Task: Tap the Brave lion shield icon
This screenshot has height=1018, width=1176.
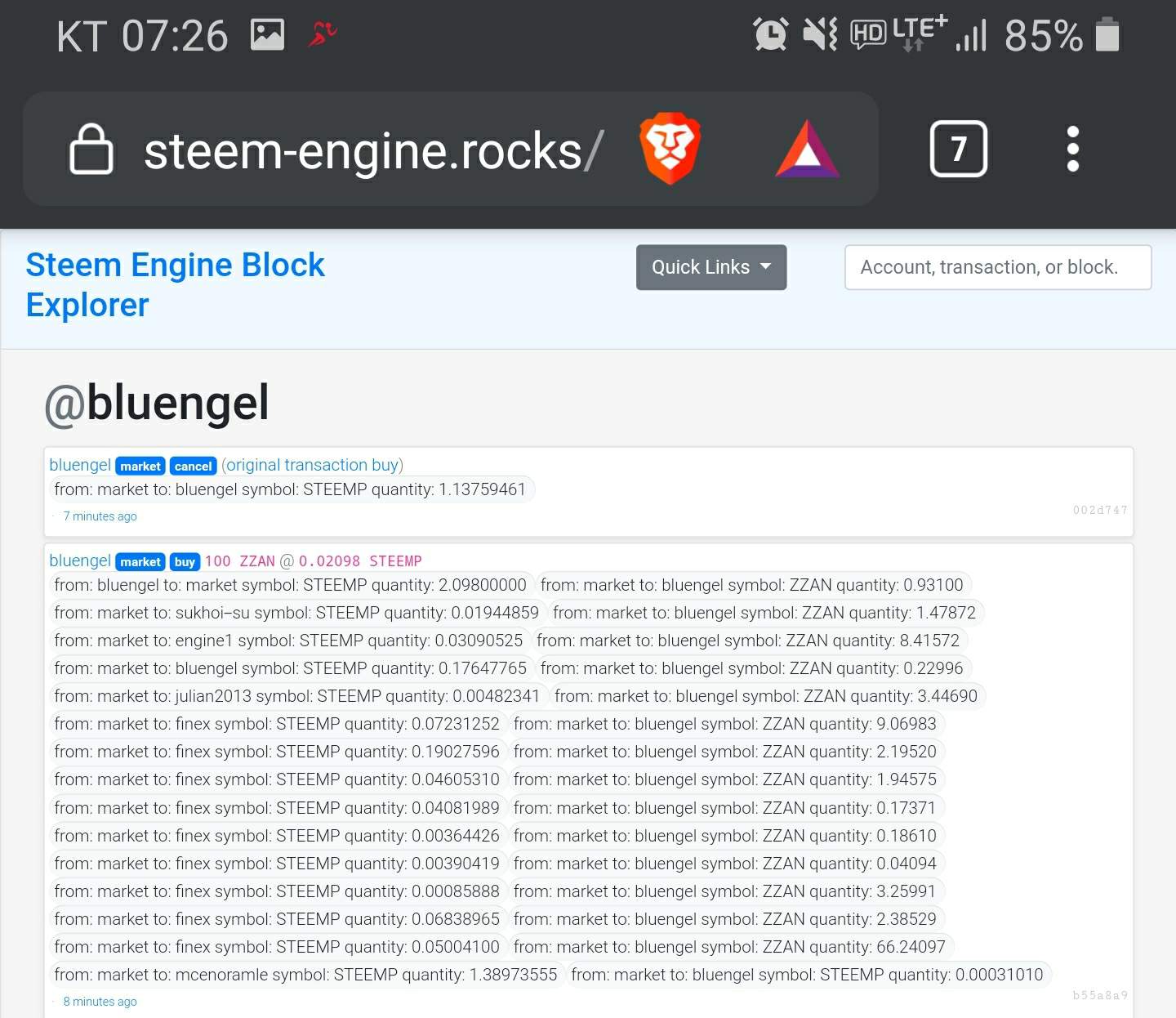Action: pos(670,149)
